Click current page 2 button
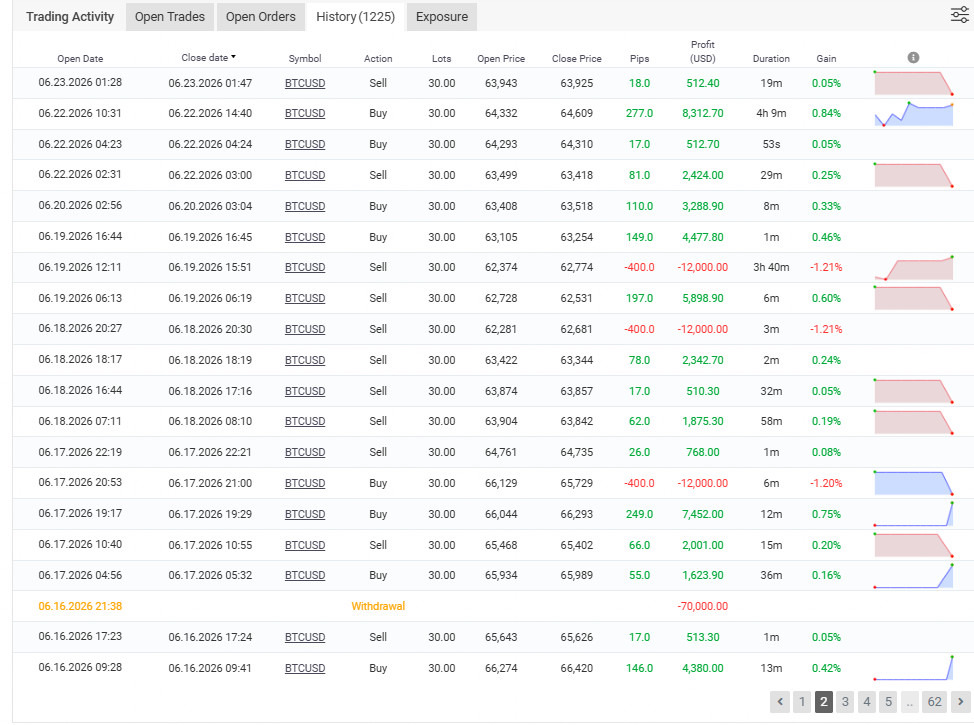The image size is (974, 725). point(824,702)
